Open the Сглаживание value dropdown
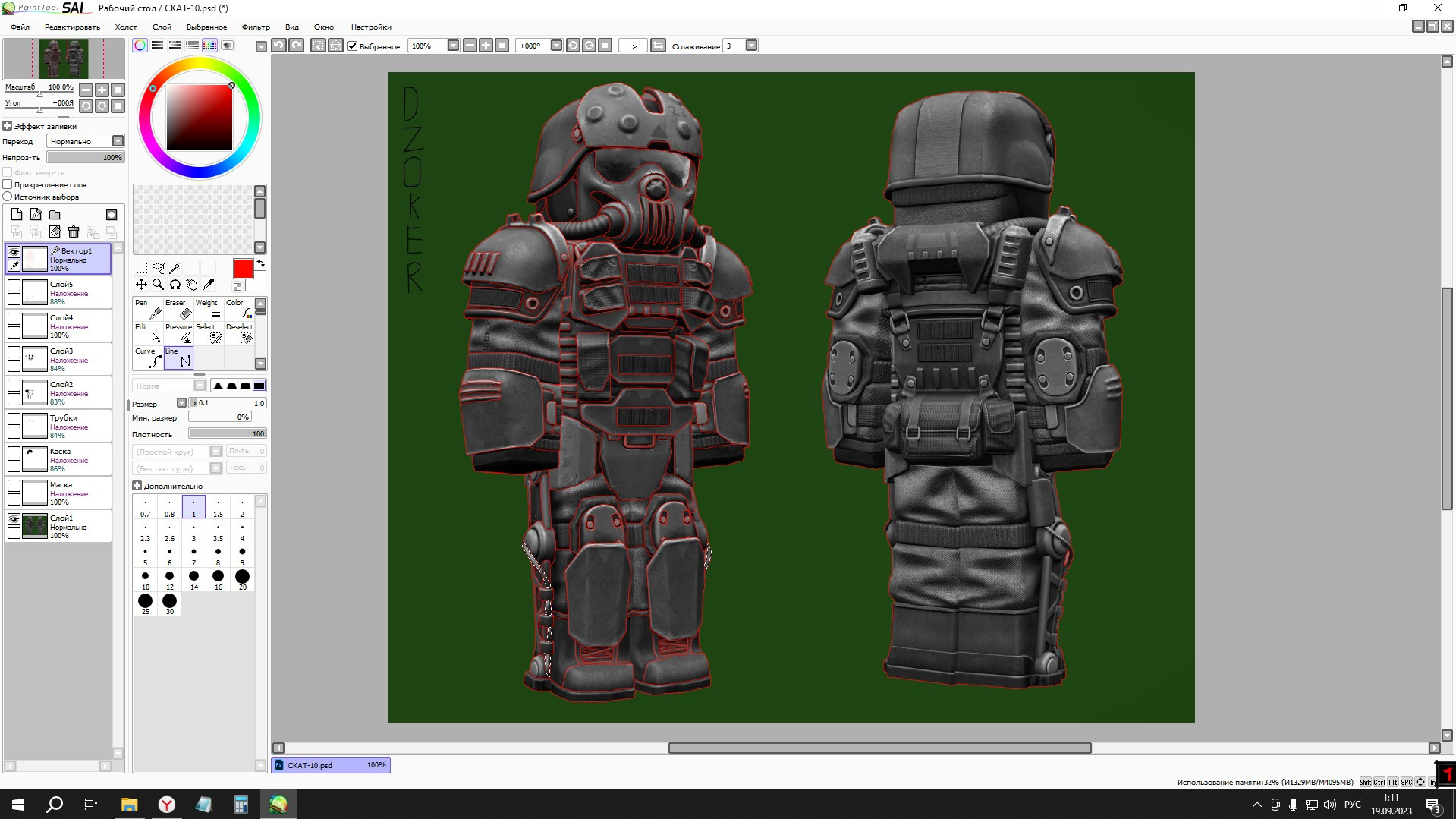Image resolution: width=1456 pixels, height=819 pixels. [751, 46]
